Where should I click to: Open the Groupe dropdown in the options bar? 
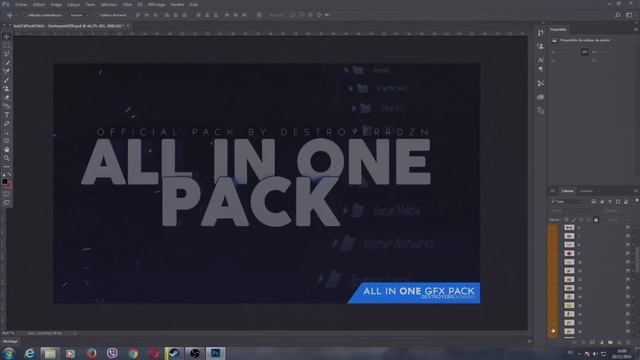(79, 15)
